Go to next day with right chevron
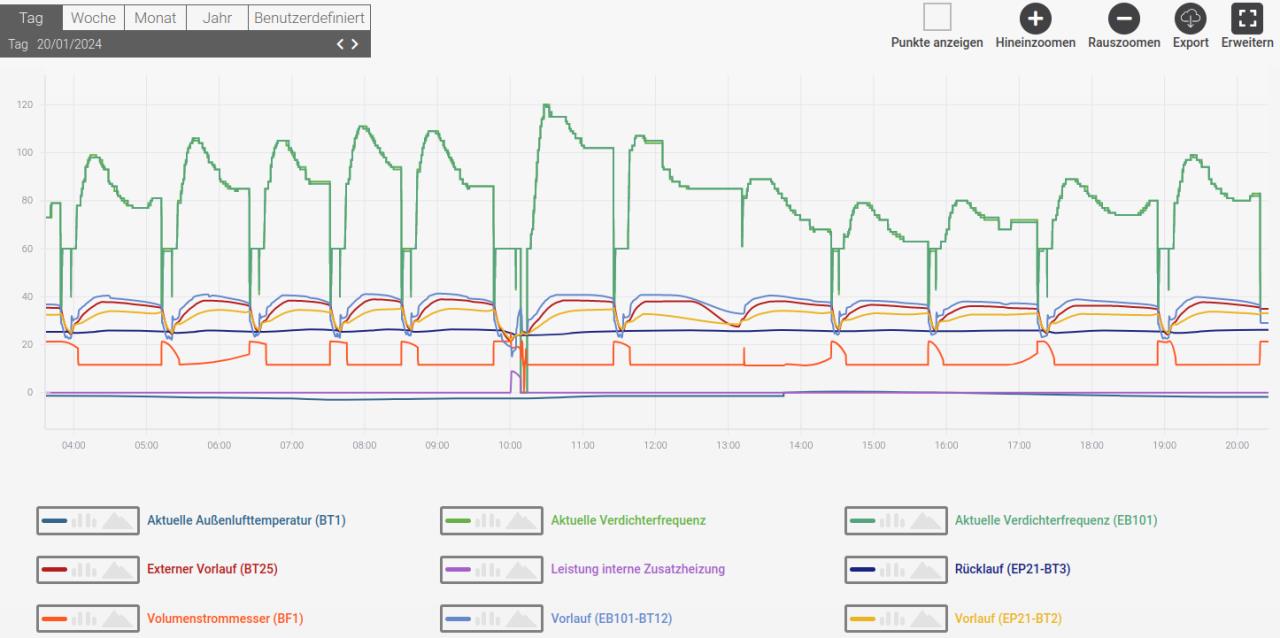The image size is (1280, 638). tap(354, 44)
